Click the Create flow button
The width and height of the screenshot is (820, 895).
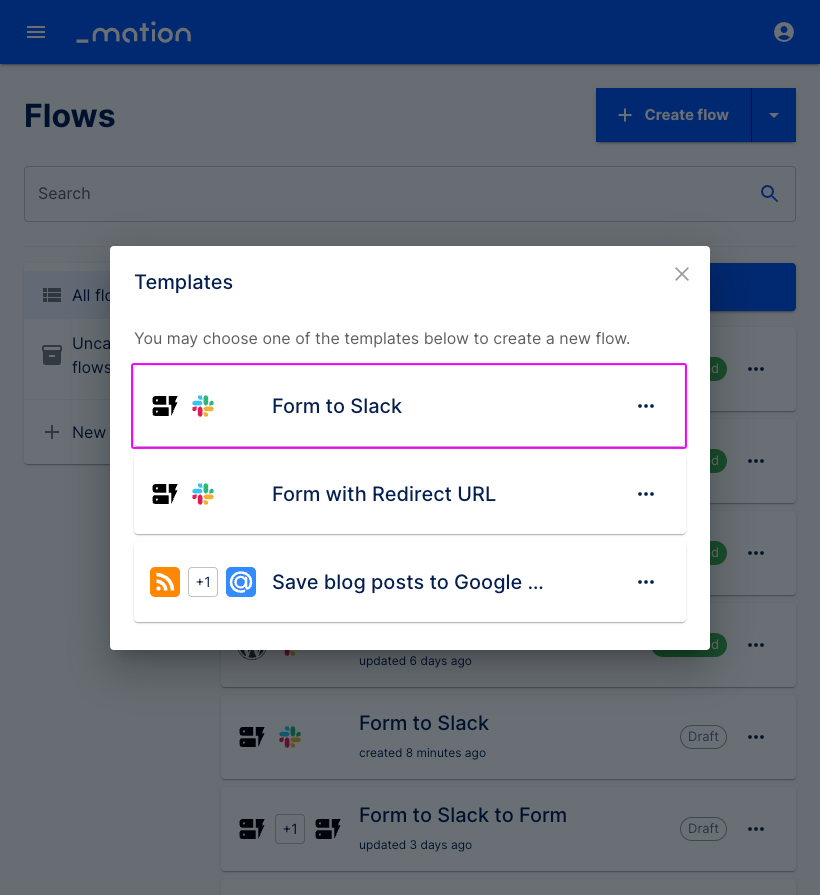(673, 114)
